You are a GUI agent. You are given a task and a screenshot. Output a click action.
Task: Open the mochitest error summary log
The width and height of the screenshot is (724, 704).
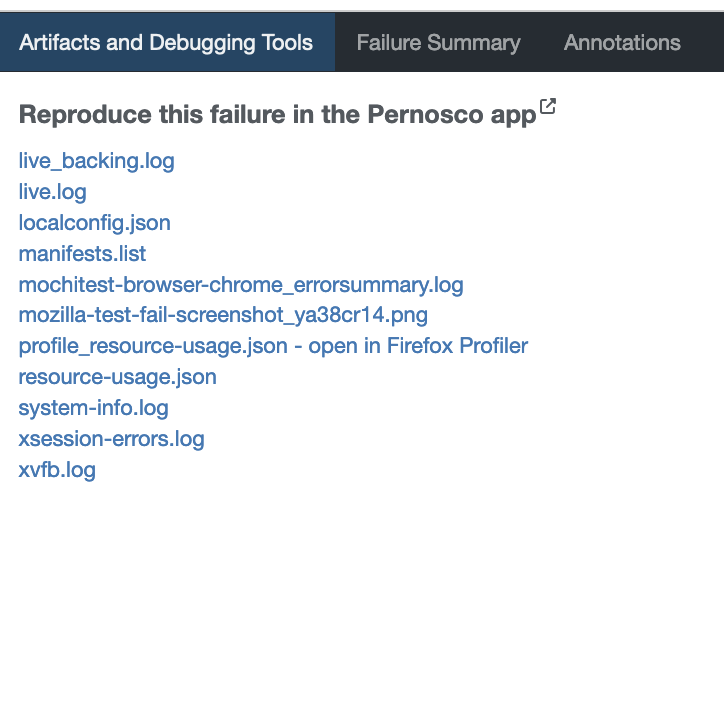(x=241, y=285)
